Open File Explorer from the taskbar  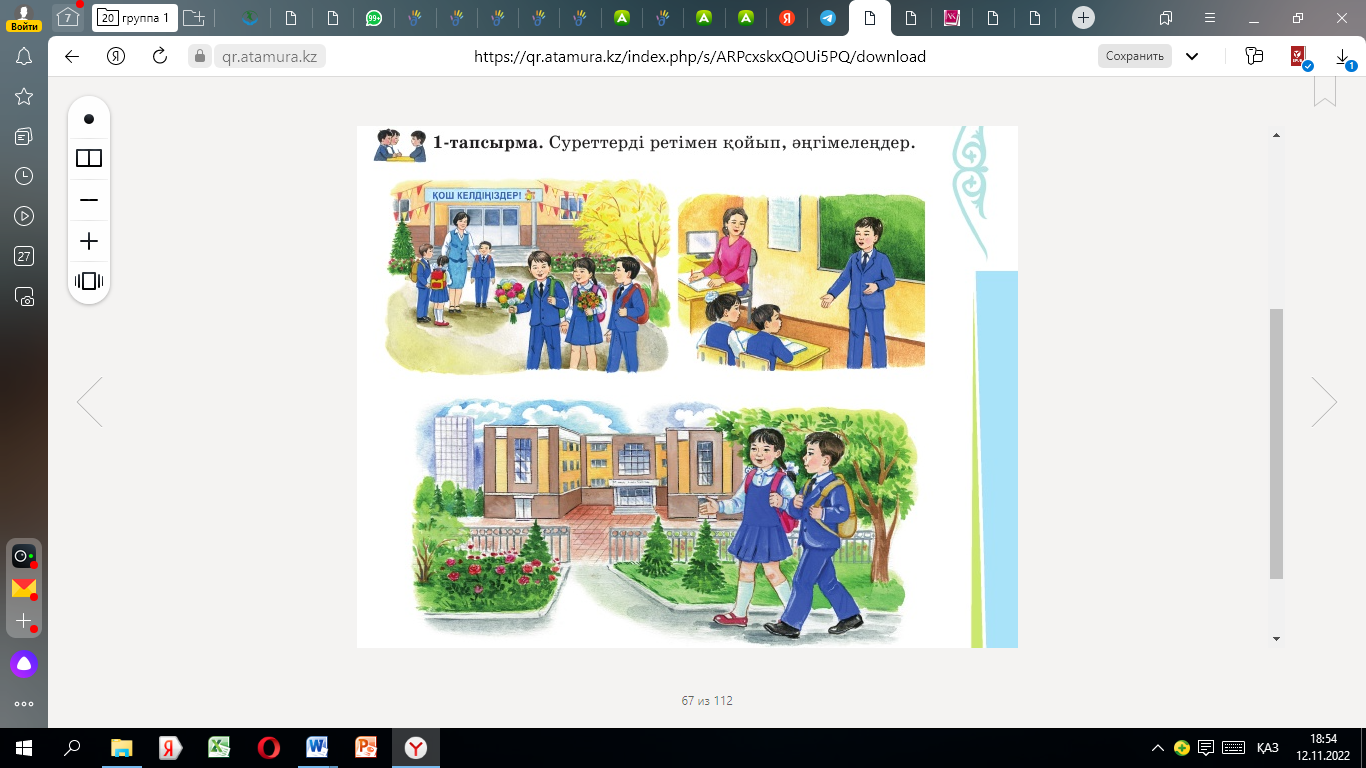tap(121, 747)
